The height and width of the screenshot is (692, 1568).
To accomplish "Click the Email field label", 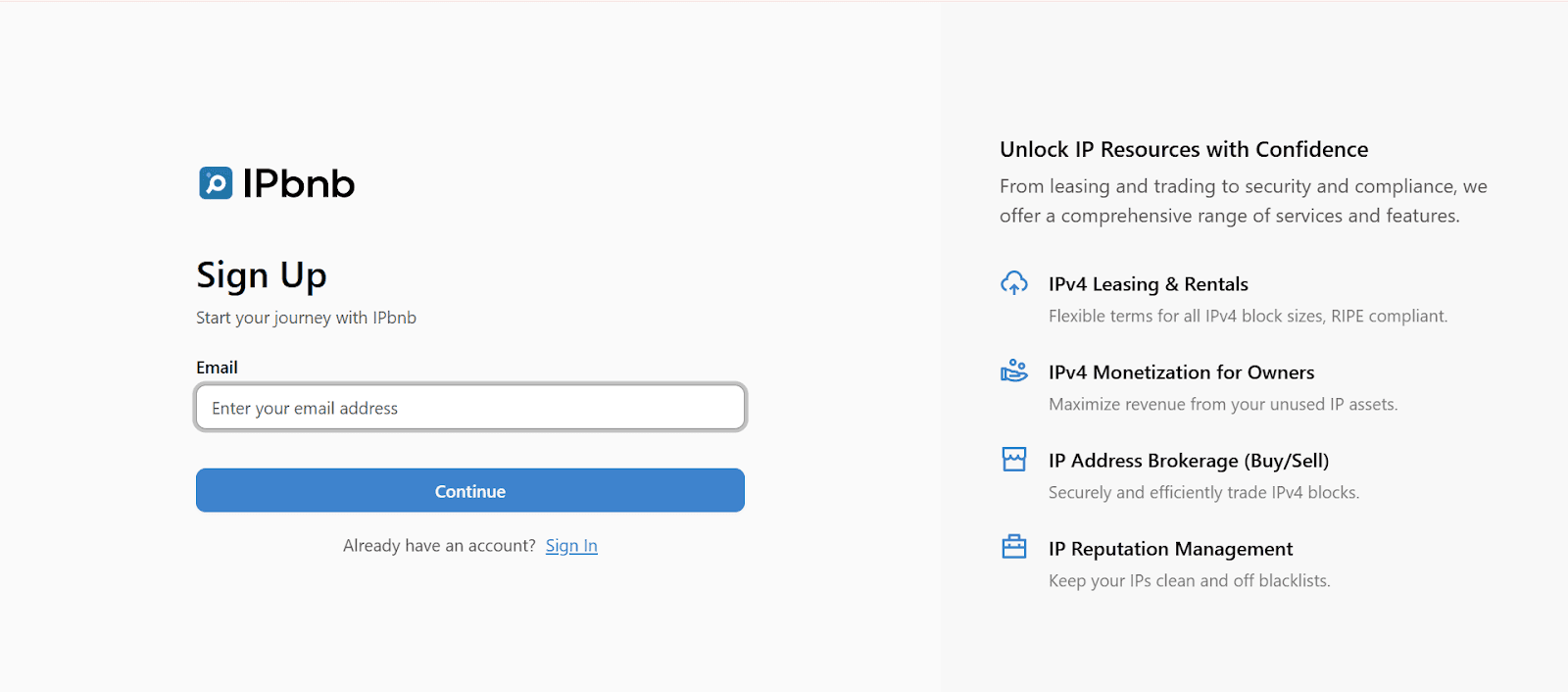I will pyautogui.click(x=217, y=368).
